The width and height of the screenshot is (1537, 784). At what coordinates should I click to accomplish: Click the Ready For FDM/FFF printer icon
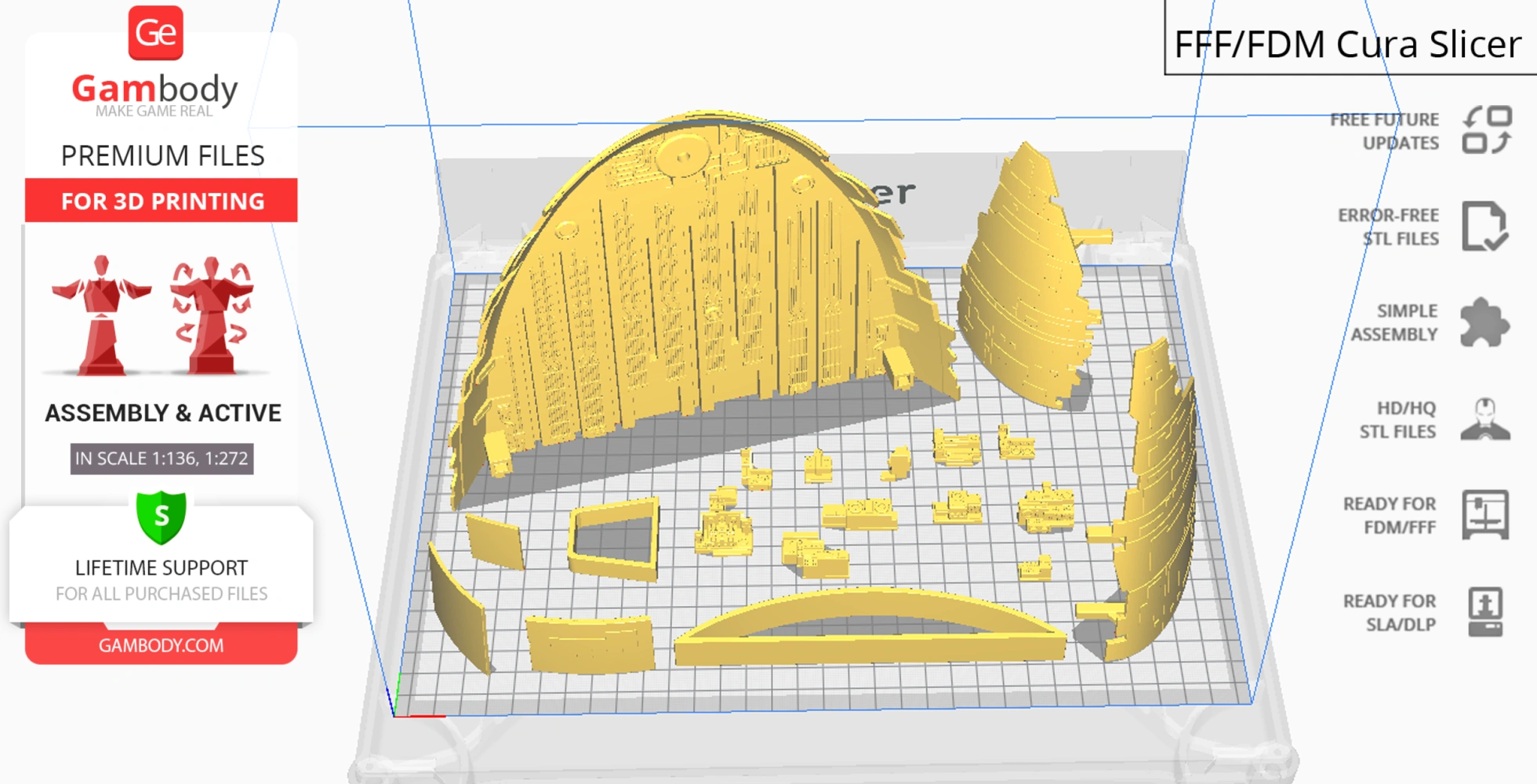tap(1488, 516)
